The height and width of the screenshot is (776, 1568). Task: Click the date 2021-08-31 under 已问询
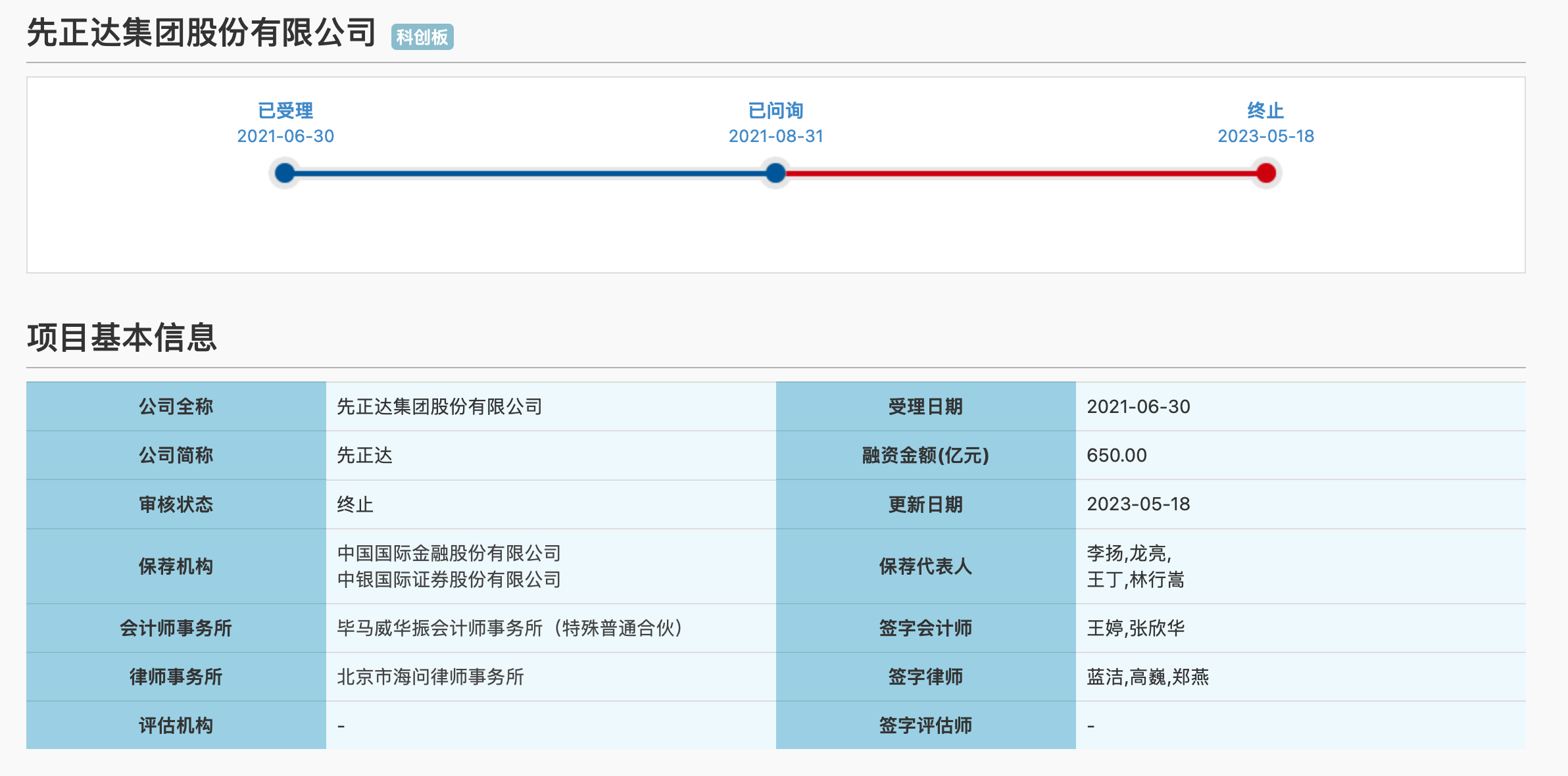pyautogui.click(x=775, y=136)
